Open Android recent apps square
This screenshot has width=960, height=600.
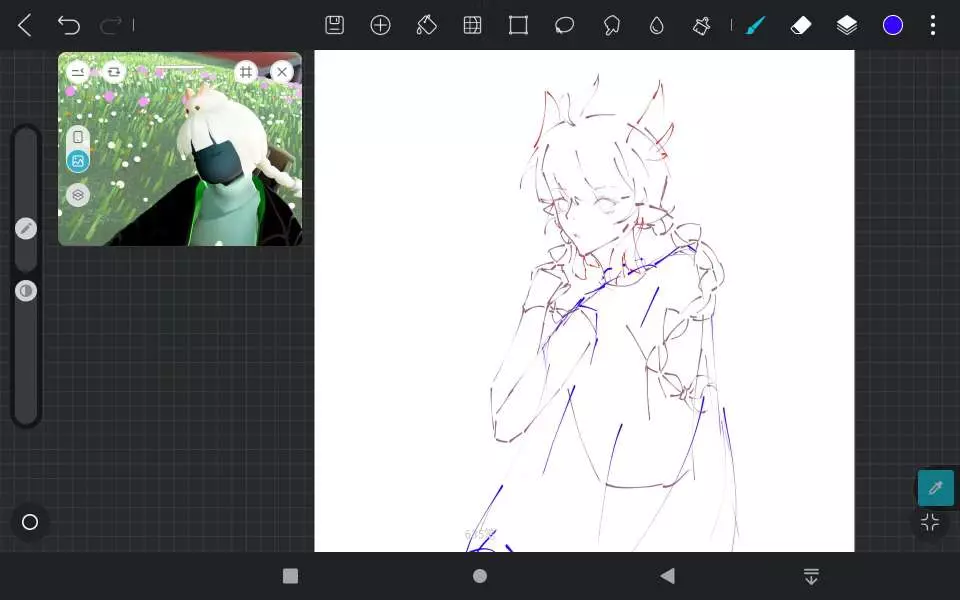[x=290, y=576]
